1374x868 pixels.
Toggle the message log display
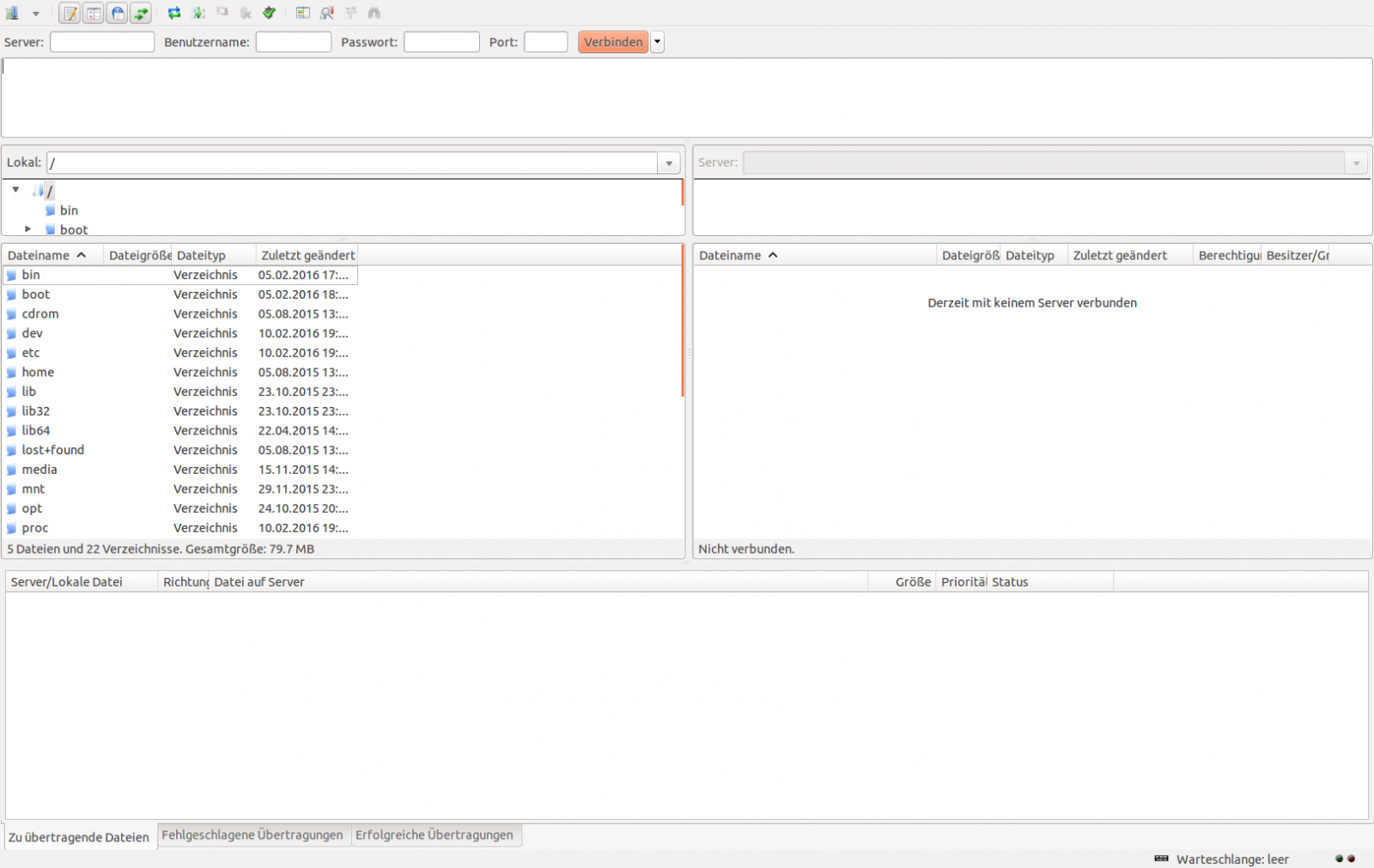coord(70,13)
